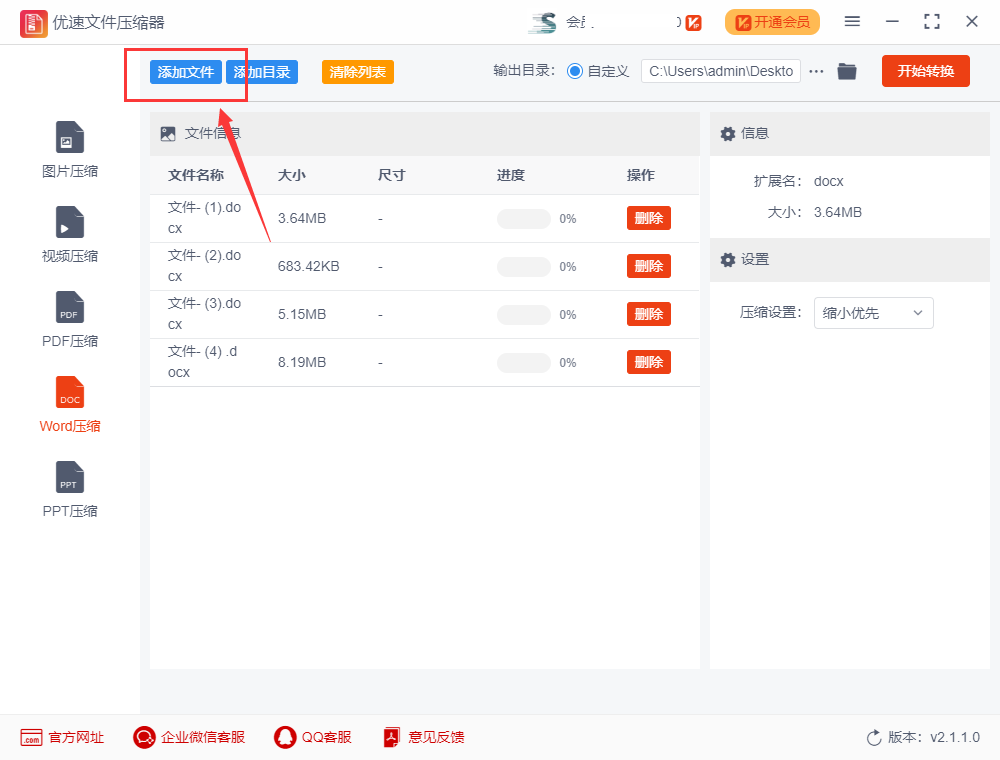The image size is (1000, 760).
Task: Open the output folder icon
Action: click(x=847, y=71)
